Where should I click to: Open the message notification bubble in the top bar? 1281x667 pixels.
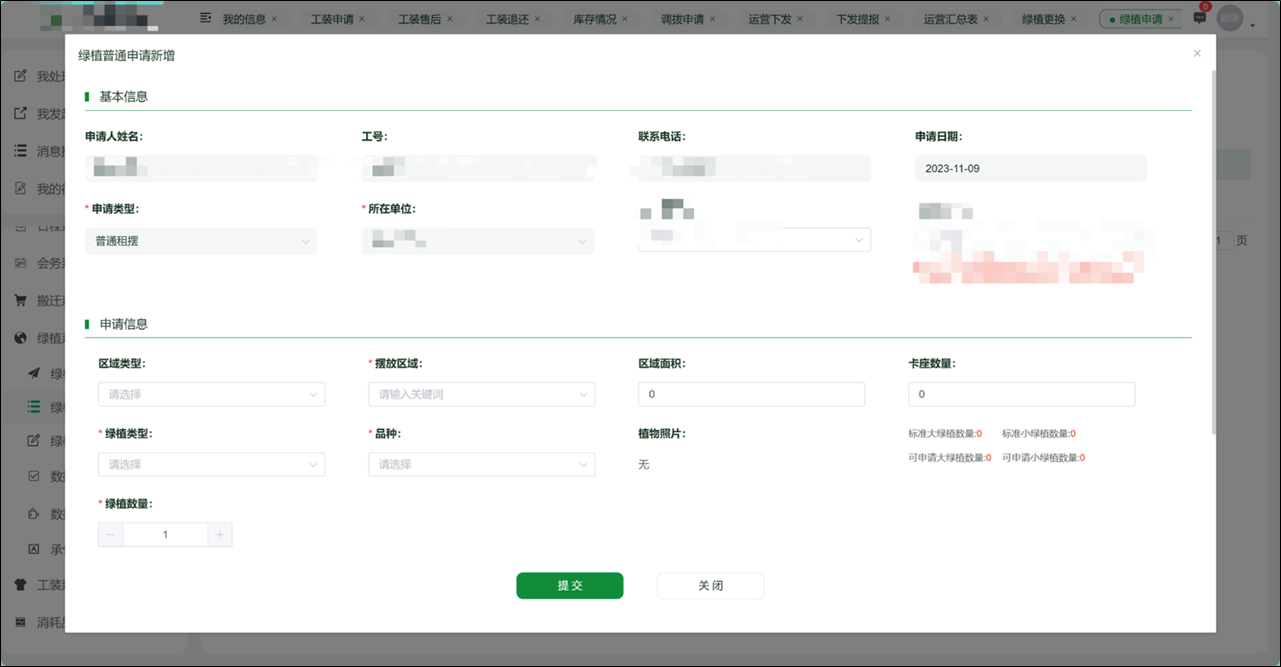[x=1198, y=17]
